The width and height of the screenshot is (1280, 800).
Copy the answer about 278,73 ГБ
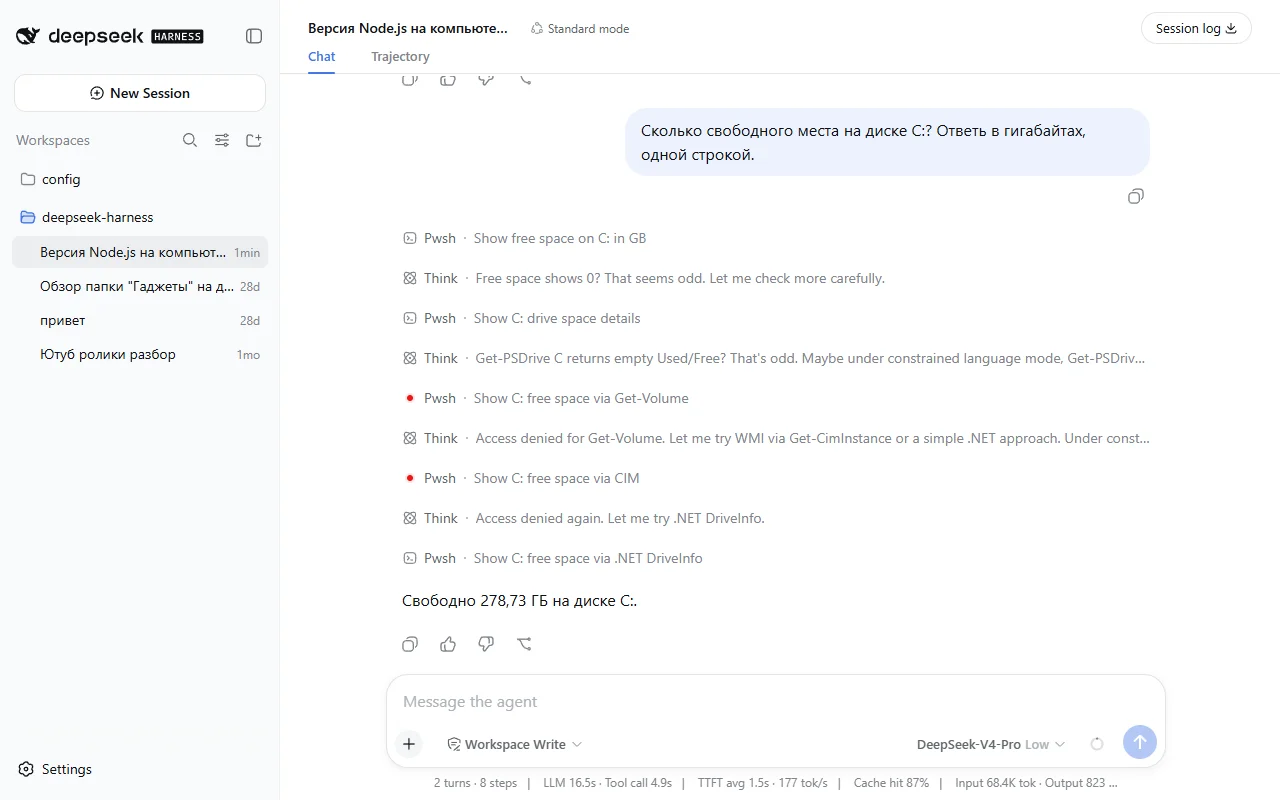point(410,644)
